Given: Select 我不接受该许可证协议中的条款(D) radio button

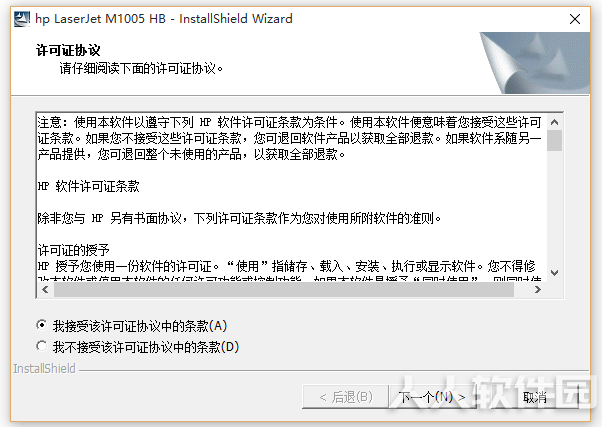Looking at the screenshot, I should [41, 346].
